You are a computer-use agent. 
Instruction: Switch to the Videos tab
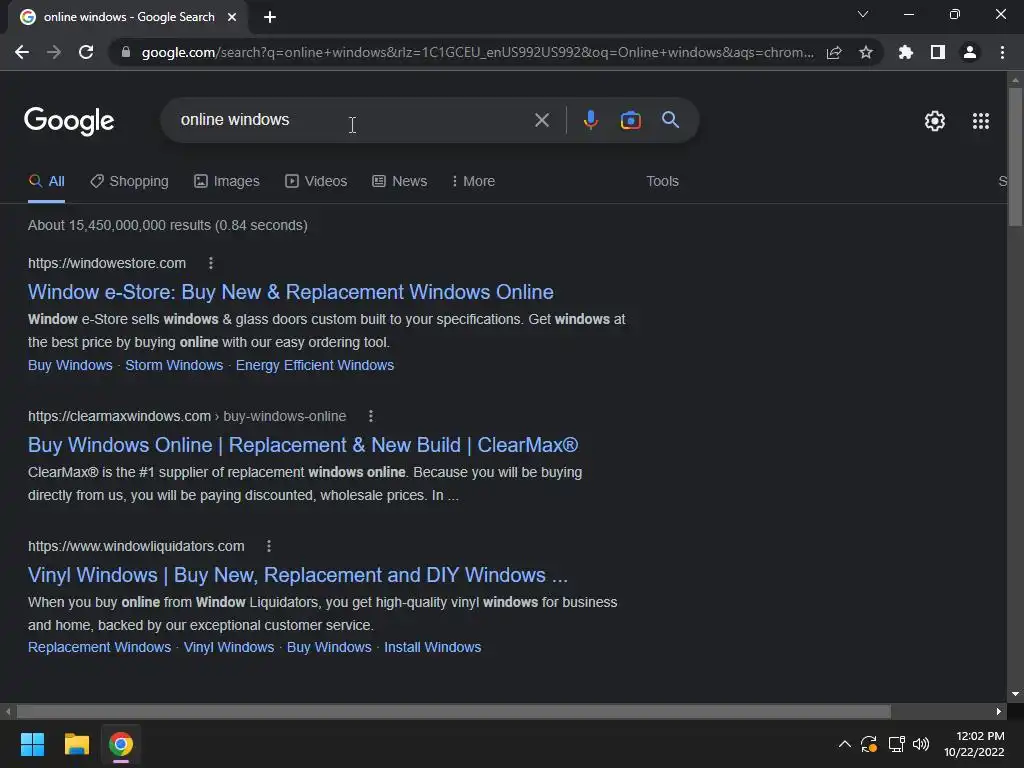click(x=316, y=181)
